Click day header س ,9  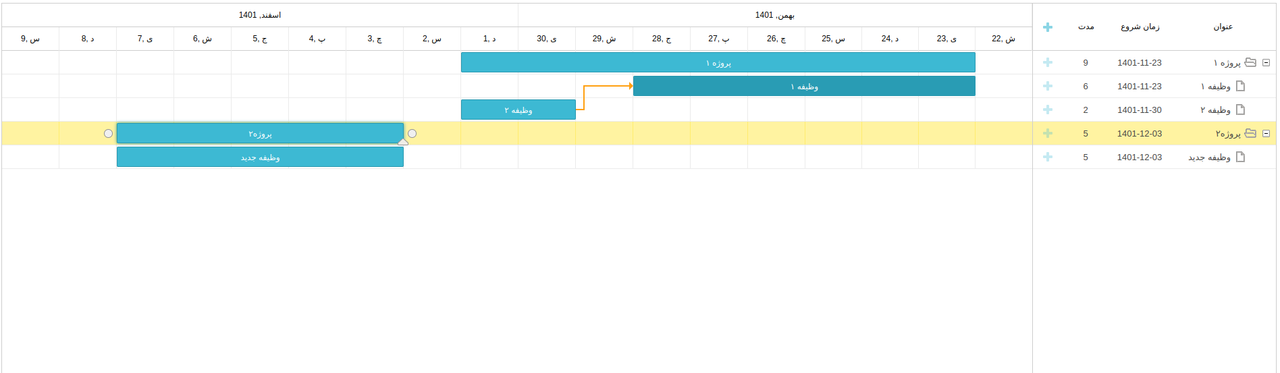pos(30,39)
